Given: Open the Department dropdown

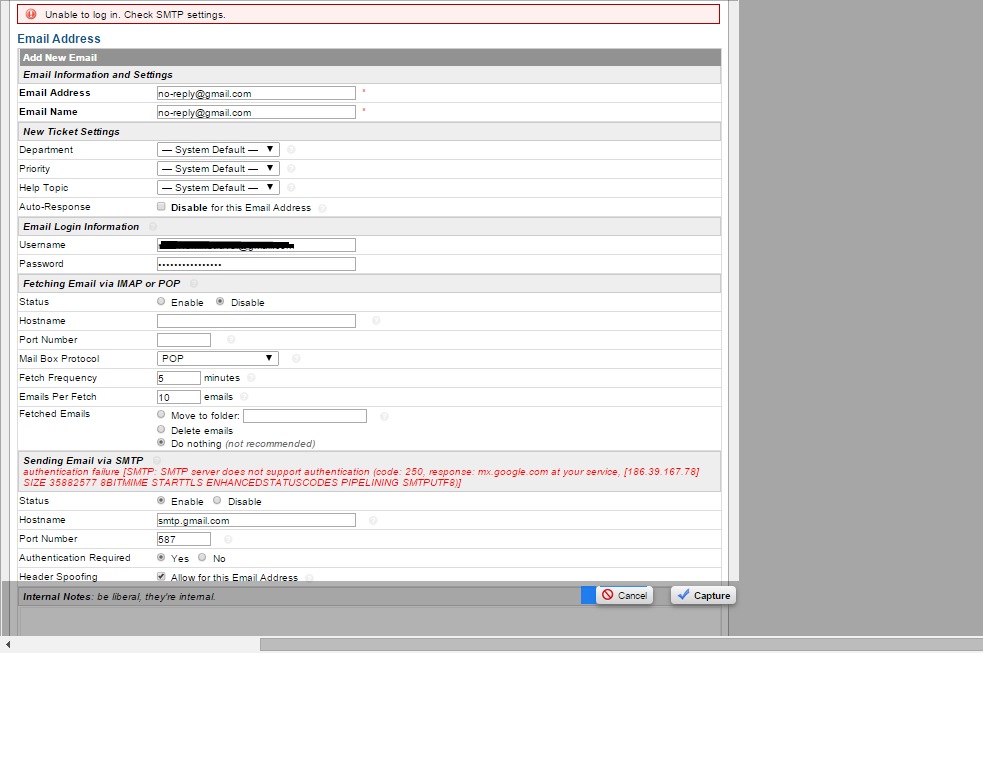Looking at the screenshot, I should pyautogui.click(x=218, y=150).
